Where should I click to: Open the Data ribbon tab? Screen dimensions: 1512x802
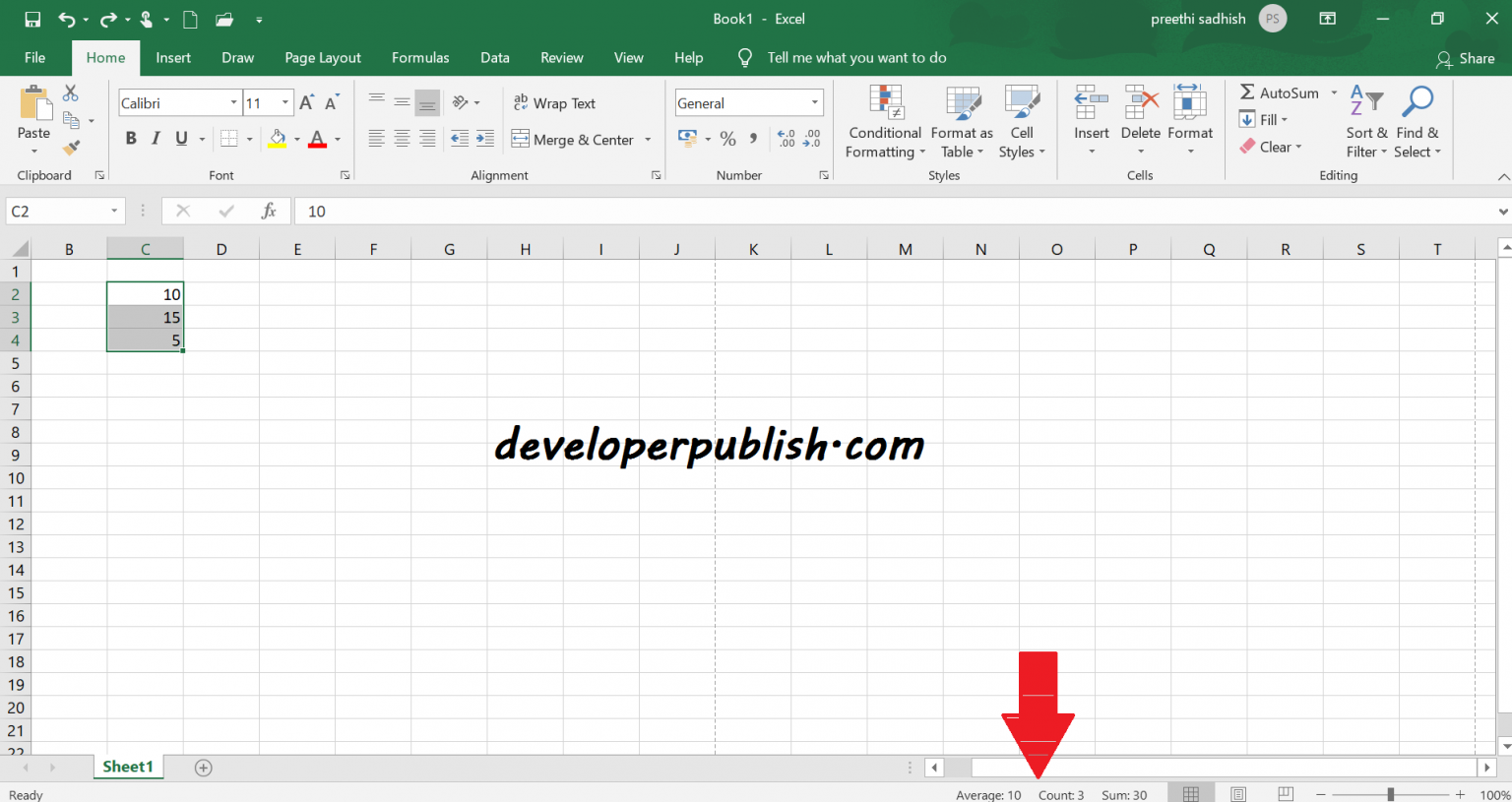[x=495, y=57]
